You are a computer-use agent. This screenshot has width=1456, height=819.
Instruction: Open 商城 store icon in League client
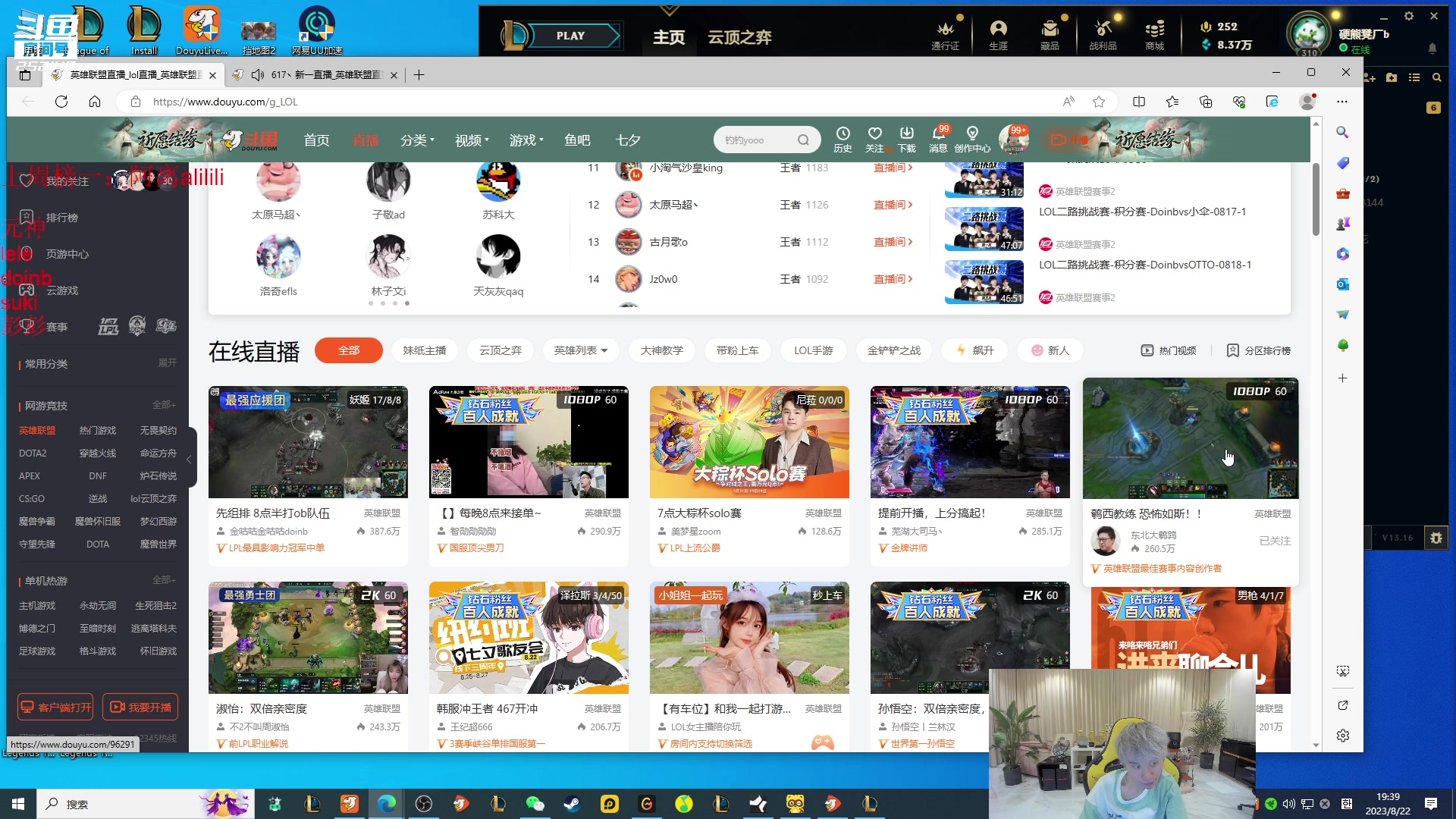[1154, 35]
